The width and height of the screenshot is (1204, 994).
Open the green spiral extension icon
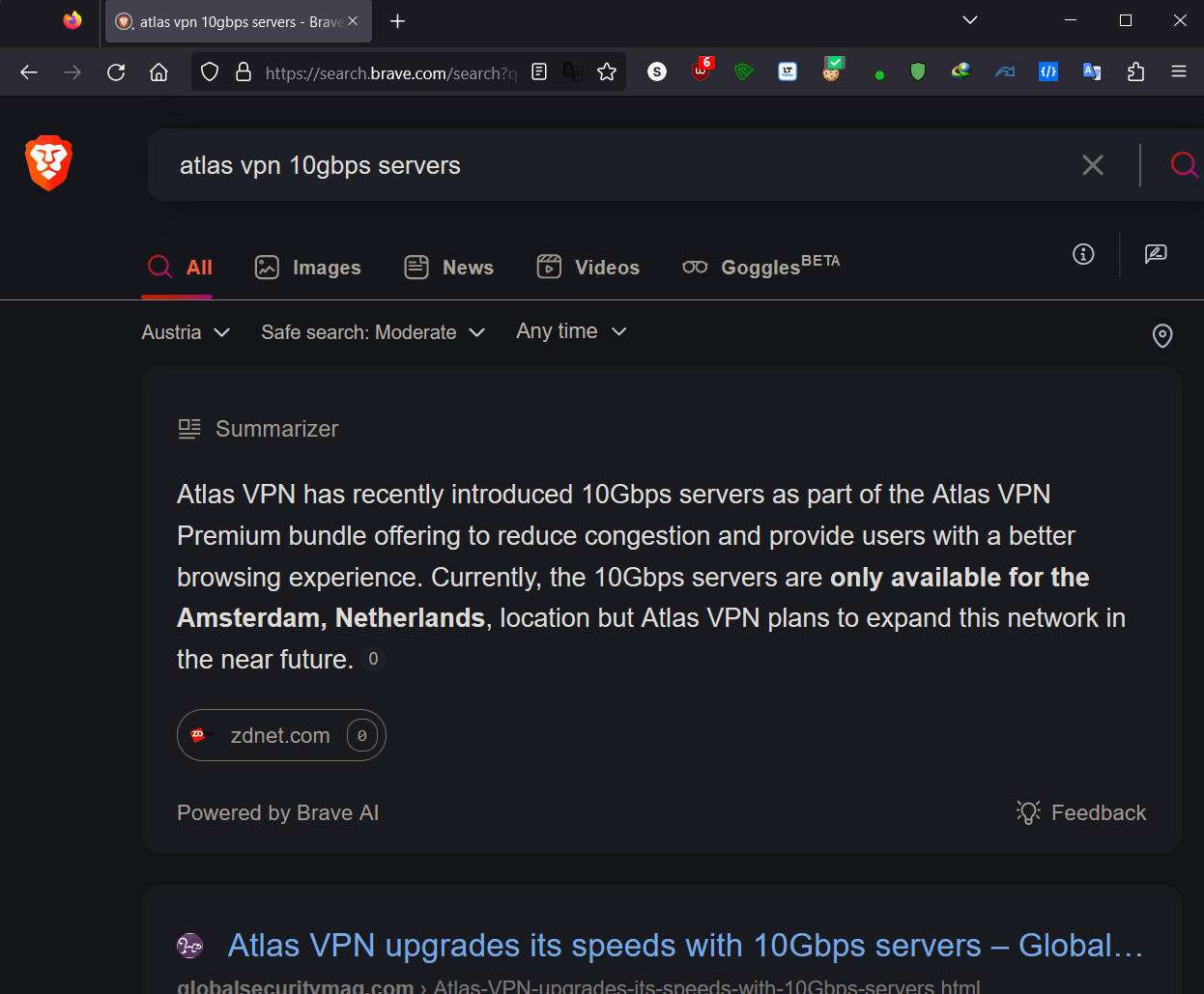coord(744,71)
